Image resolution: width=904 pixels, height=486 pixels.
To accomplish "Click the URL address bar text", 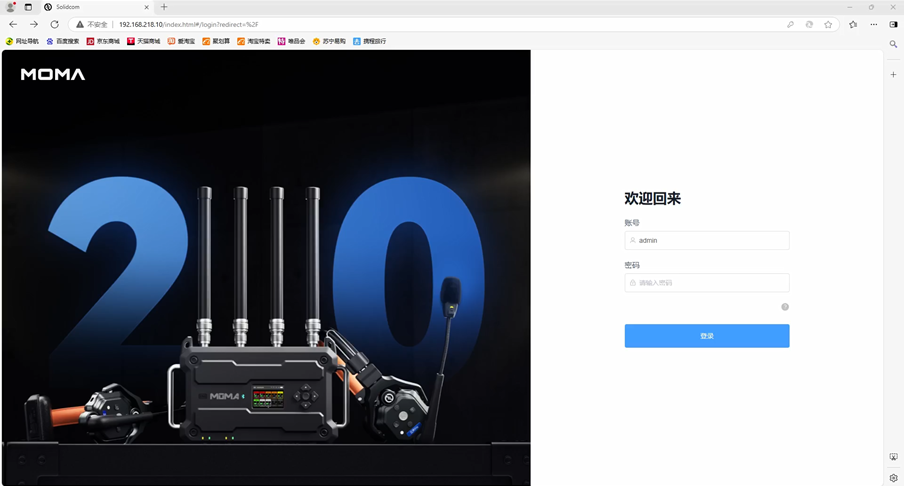I will pyautogui.click(x=189, y=25).
